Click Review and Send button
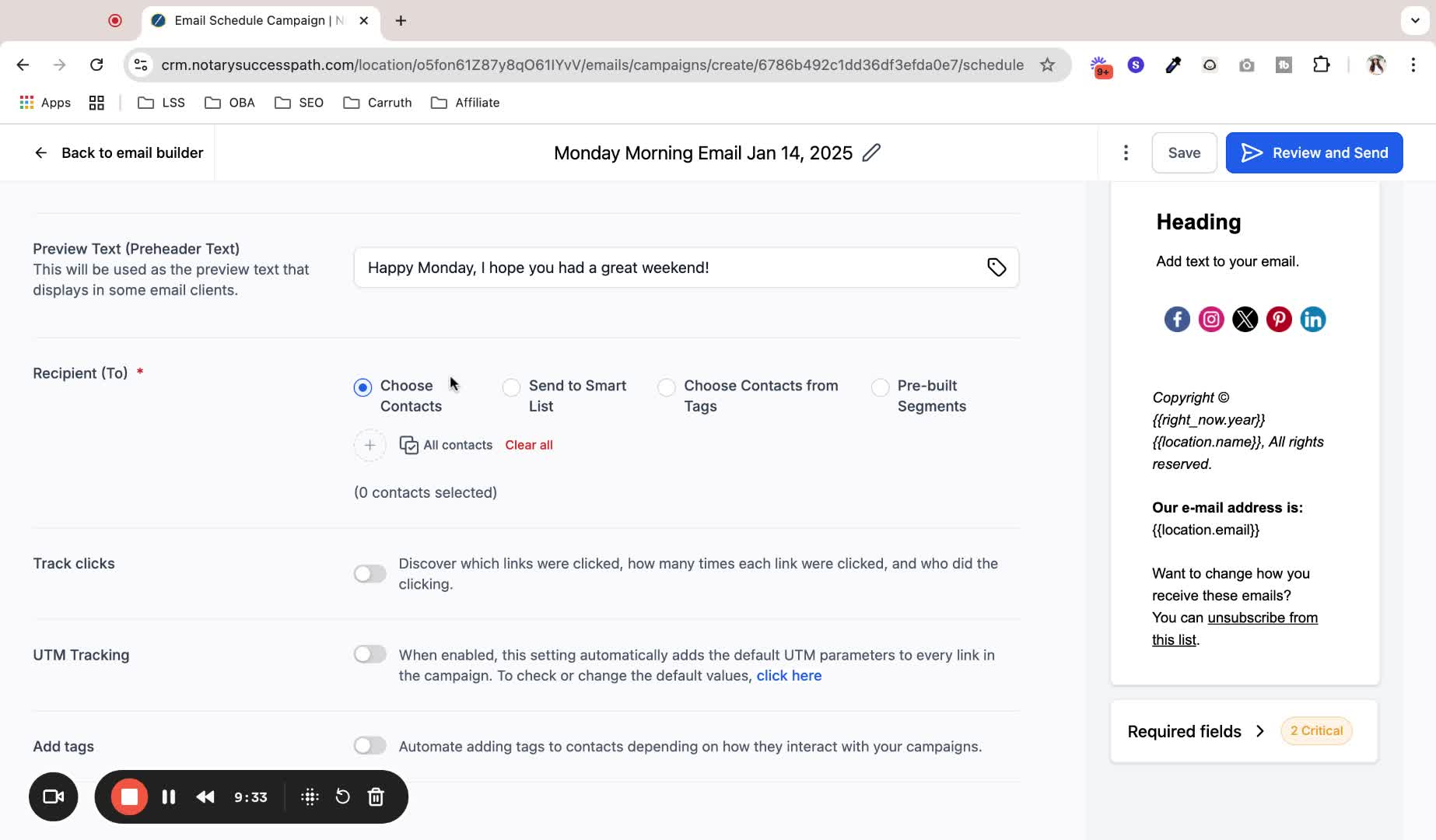This screenshot has width=1436, height=840. (1314, 152)
